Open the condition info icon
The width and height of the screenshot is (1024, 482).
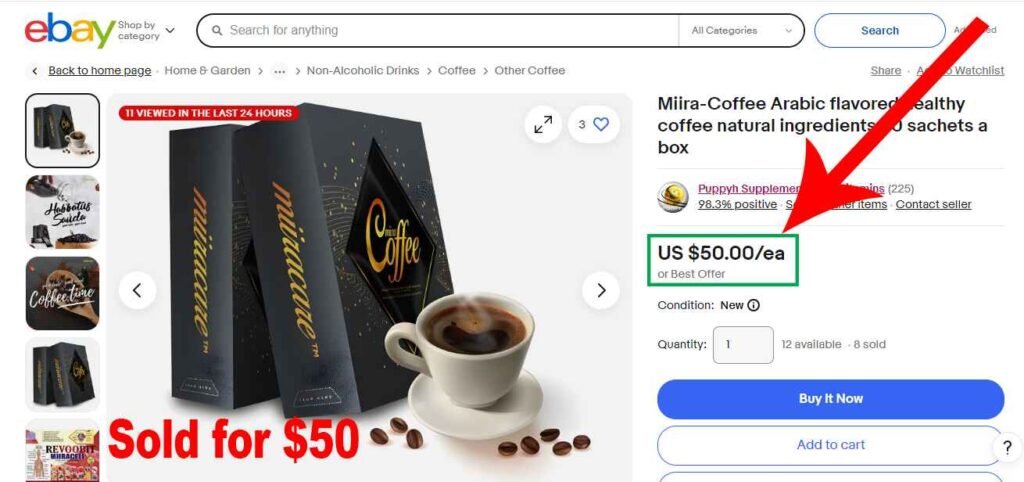tap(754, 305)
